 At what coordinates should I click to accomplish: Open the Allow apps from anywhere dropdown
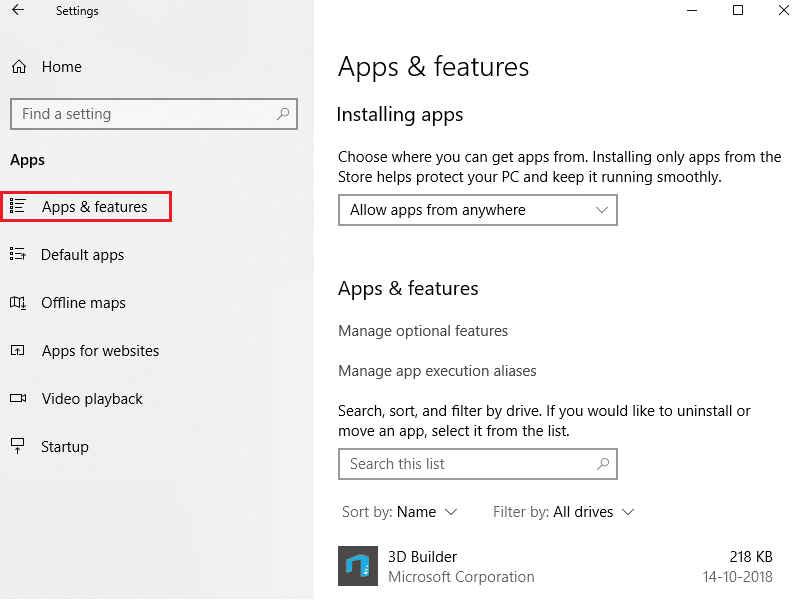(477, 210)
